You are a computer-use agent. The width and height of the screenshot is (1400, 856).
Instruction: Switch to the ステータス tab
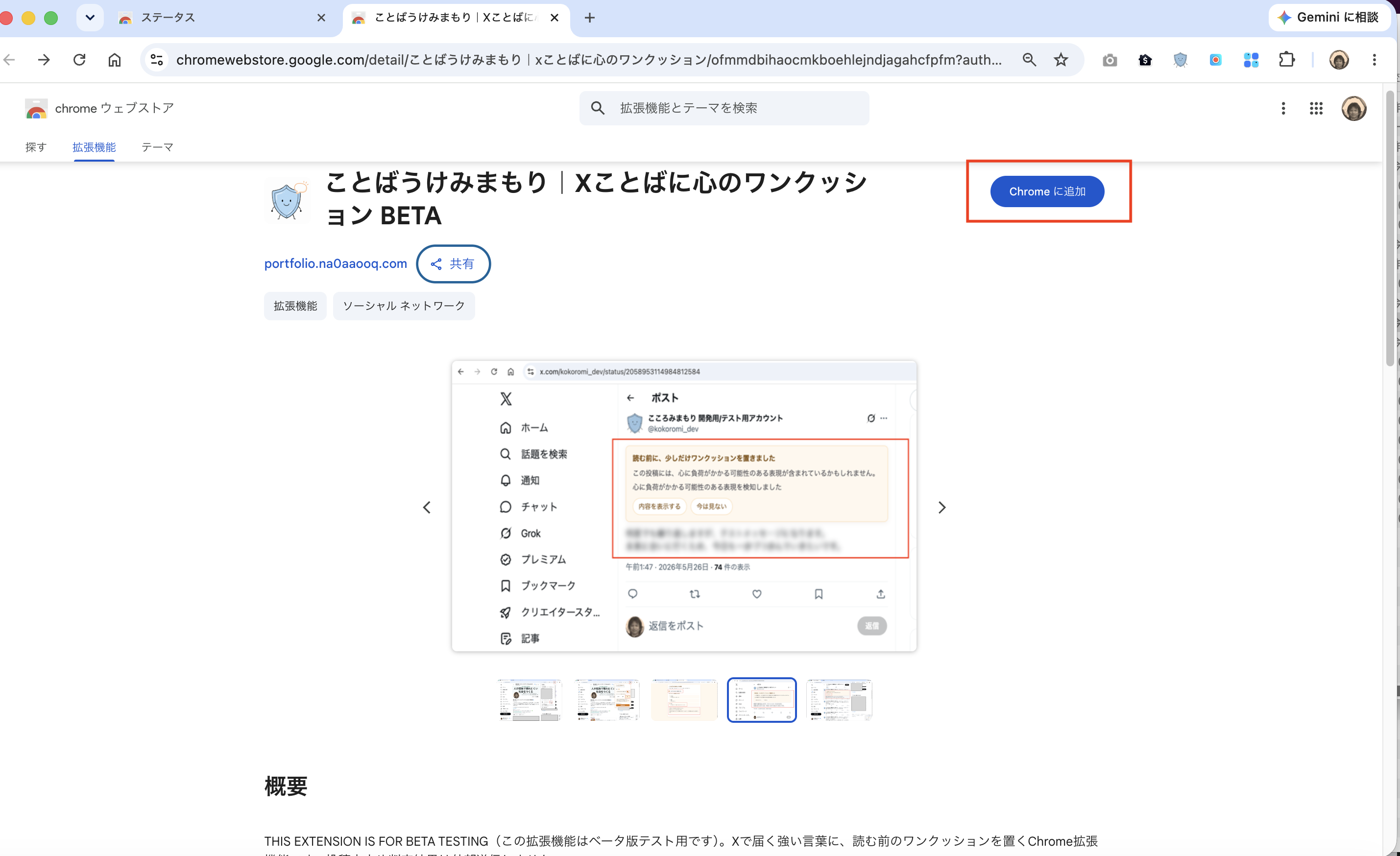tap(221, 18)
